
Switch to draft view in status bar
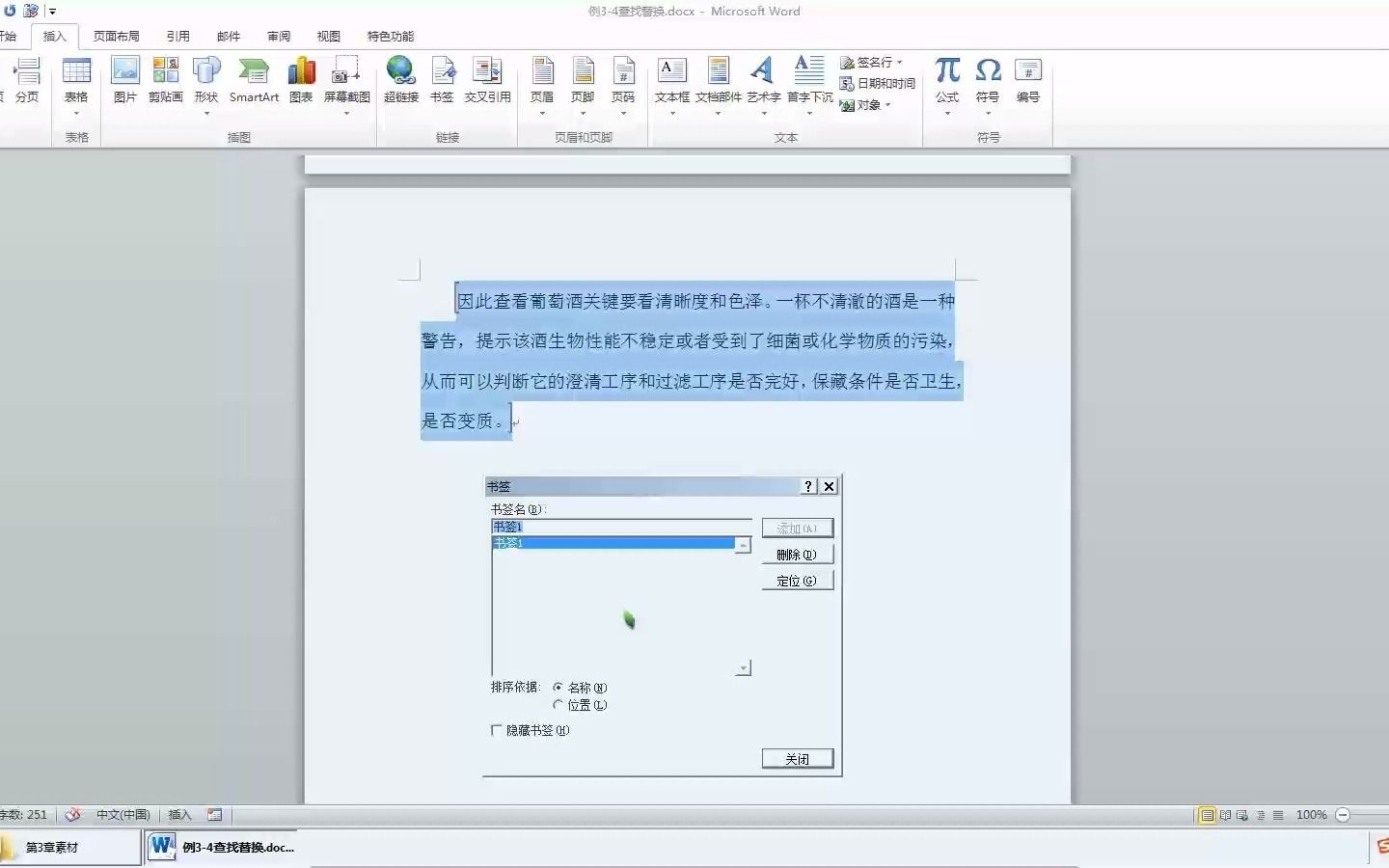1278,815
